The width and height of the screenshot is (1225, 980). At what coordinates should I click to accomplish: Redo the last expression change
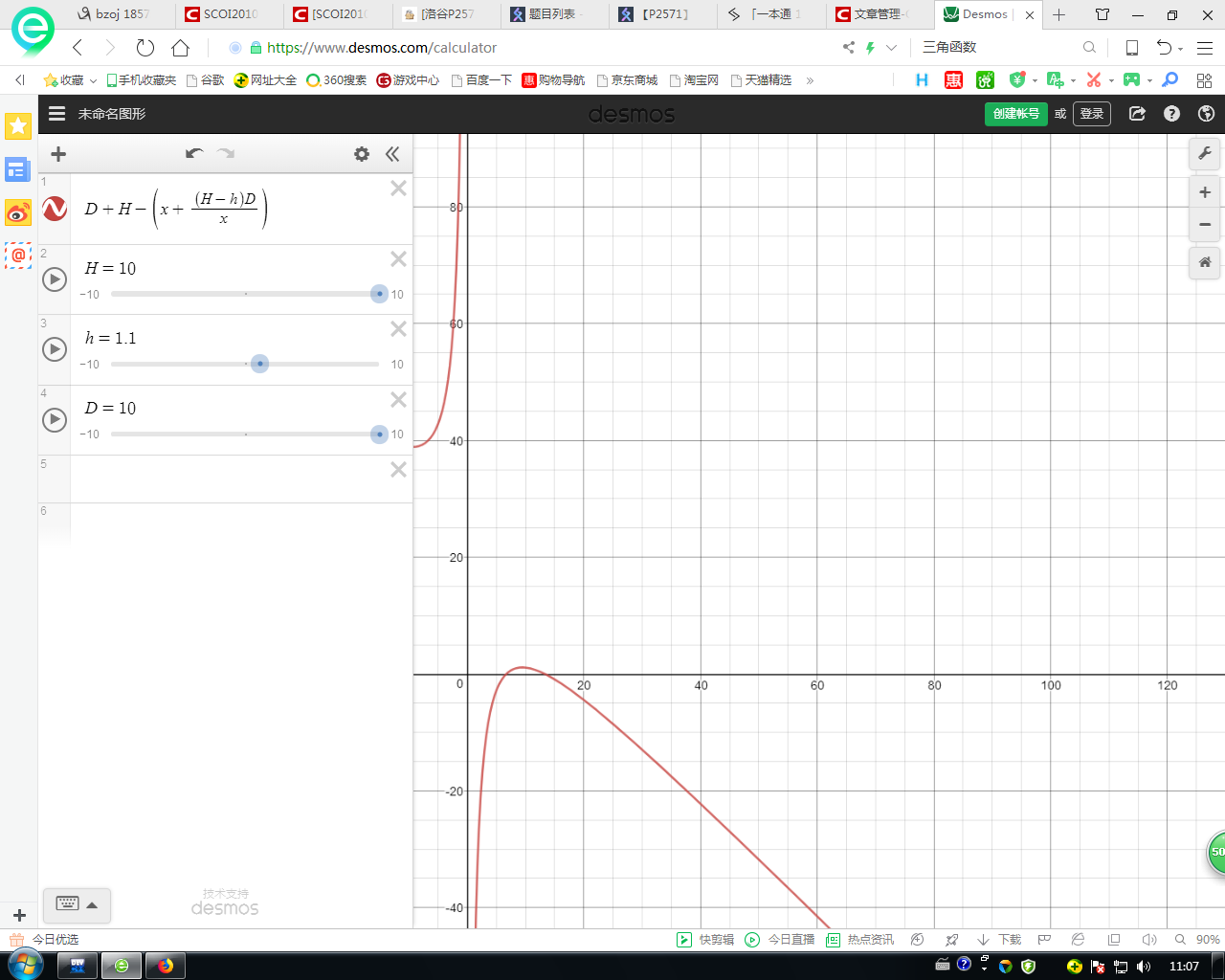[226, 153]
